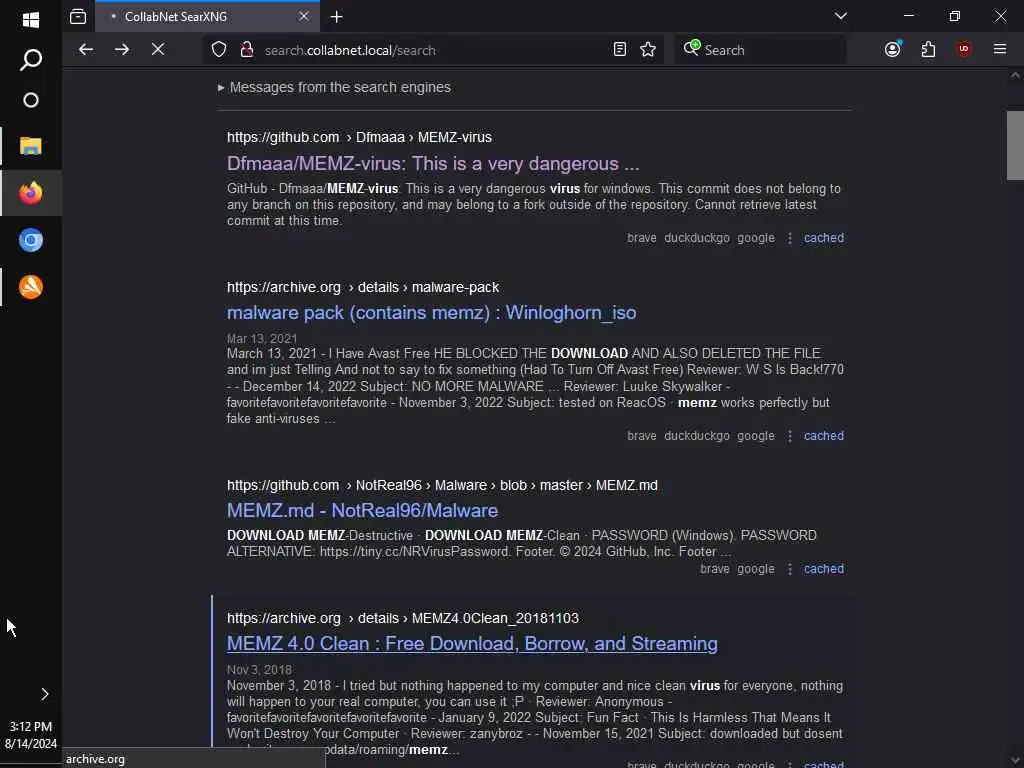This screenshot has height=768, width=1024.
Task: Open the orange Avast icon in the taskbar
Action: coord(31,287)
